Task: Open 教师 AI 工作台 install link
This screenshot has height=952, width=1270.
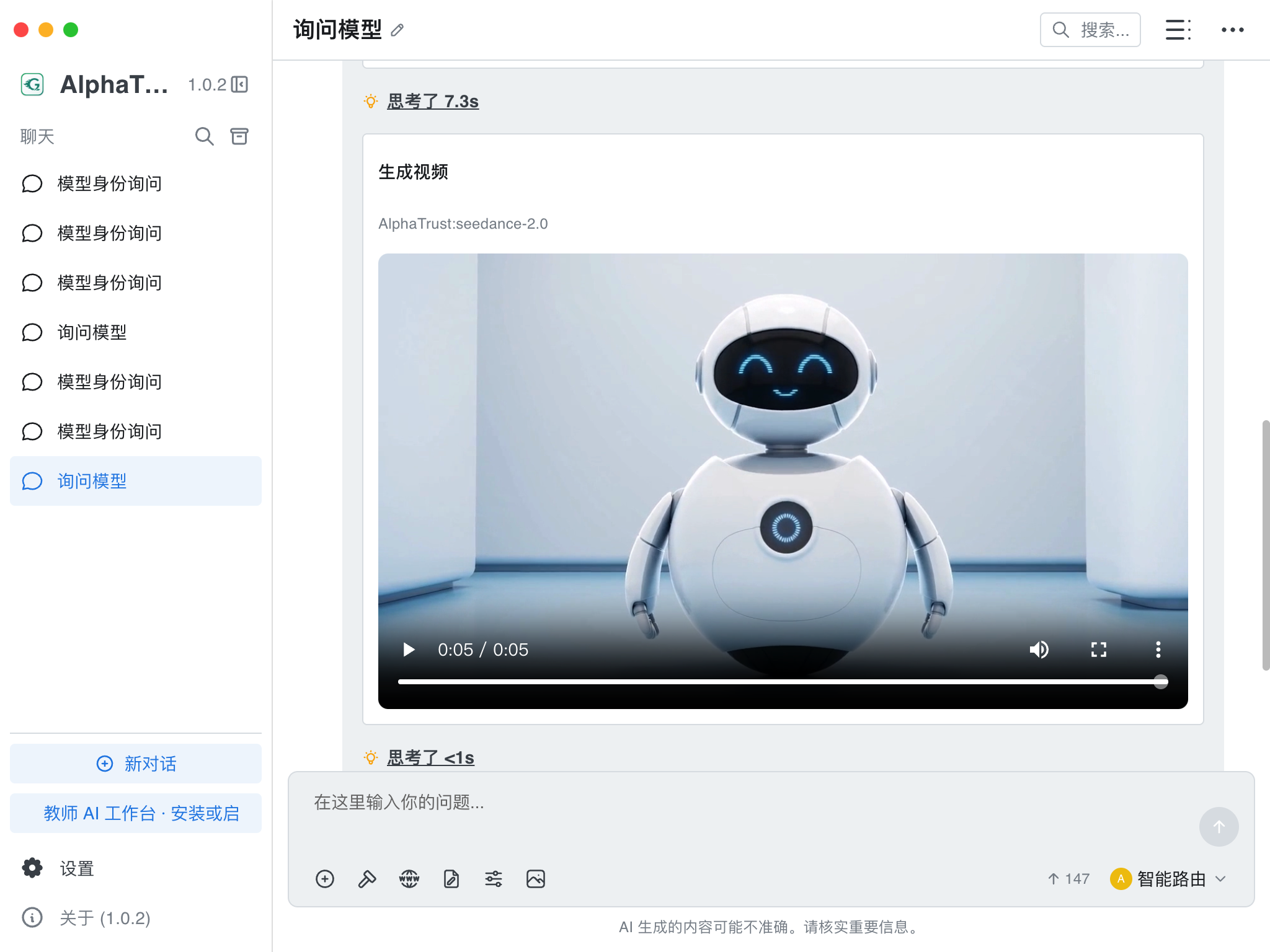Action: pyautogui.click(x=136, y=813)
